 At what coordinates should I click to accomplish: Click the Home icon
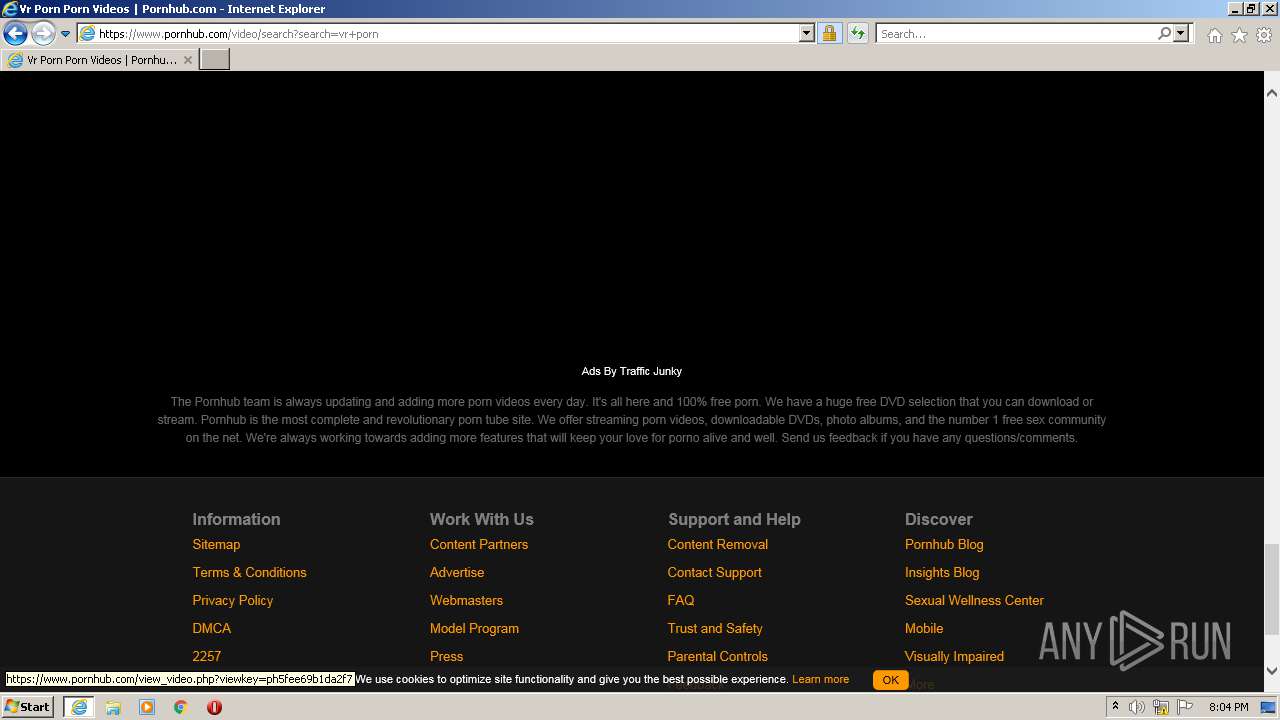tap(1214, 35)
